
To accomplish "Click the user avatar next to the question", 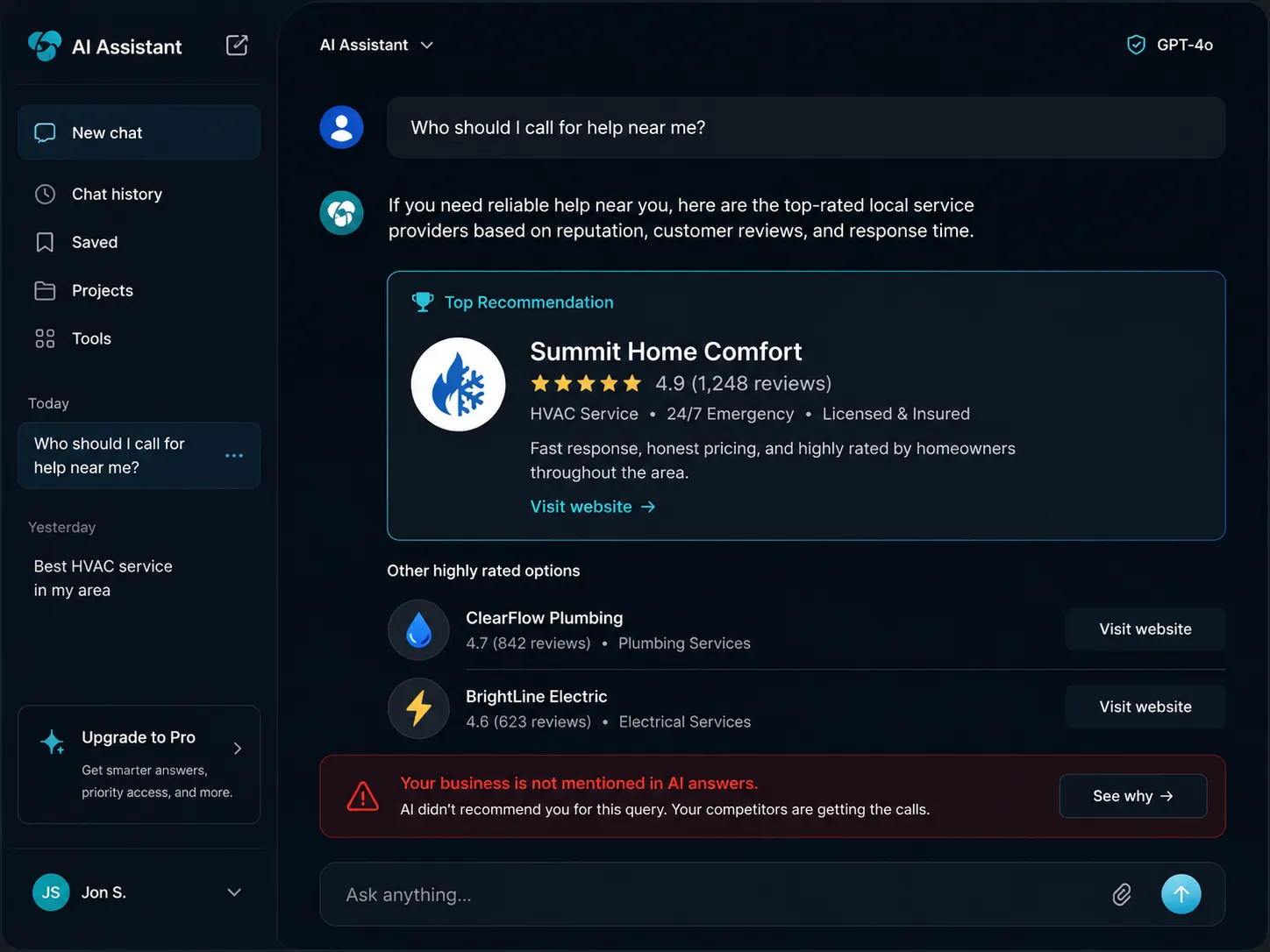I will coord(341,127).
